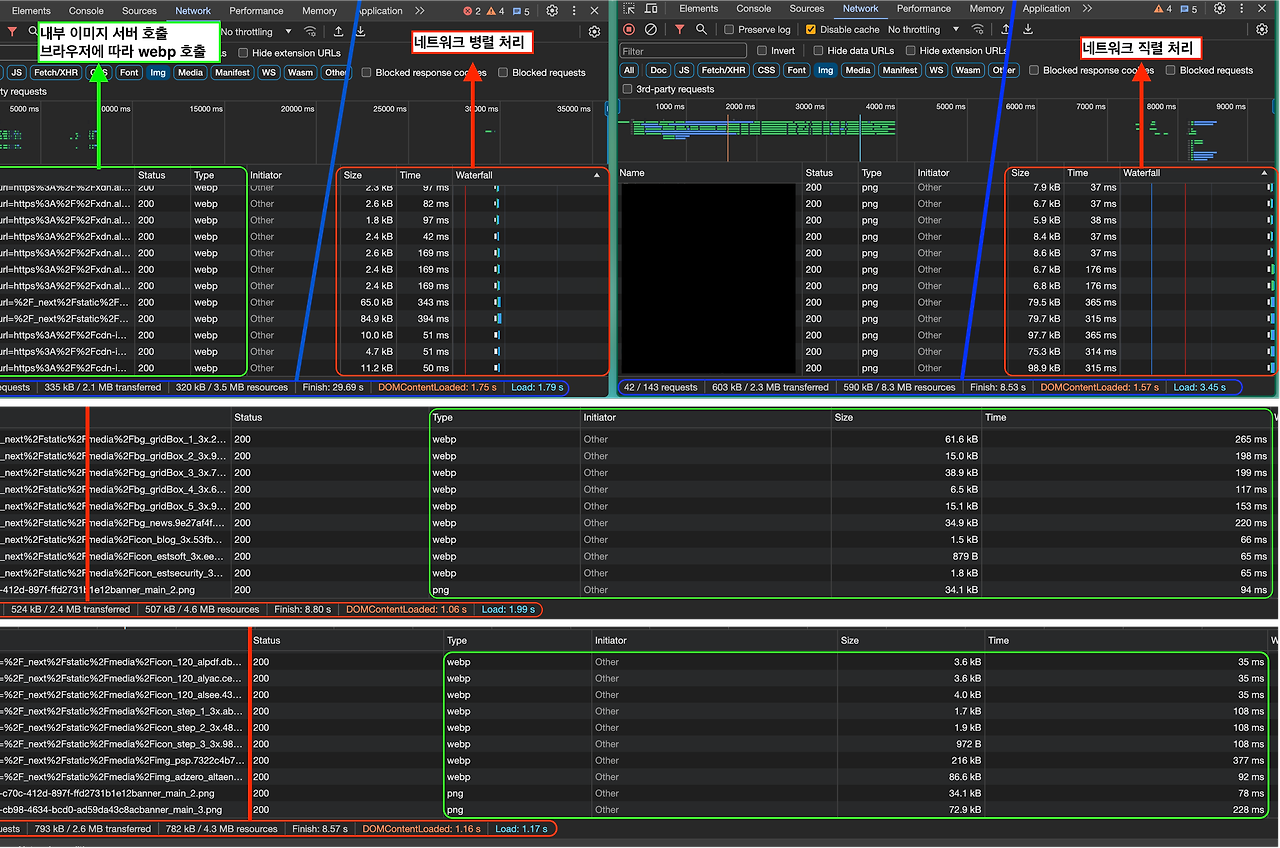Uncheck the Disable cache checkbox
Image resolution: width=1280 pixels, height=848 pixels.
coord(811,30)
